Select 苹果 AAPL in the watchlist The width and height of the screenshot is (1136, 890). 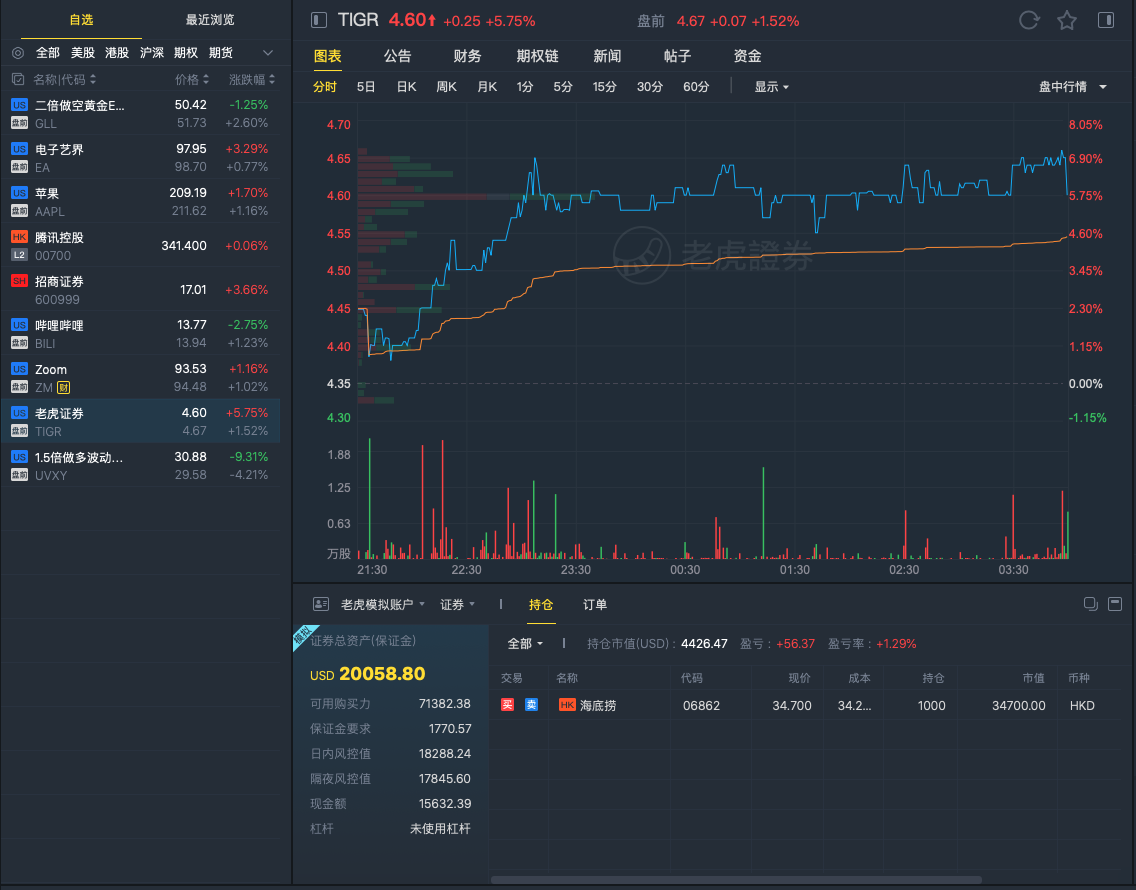coord(141,201)
